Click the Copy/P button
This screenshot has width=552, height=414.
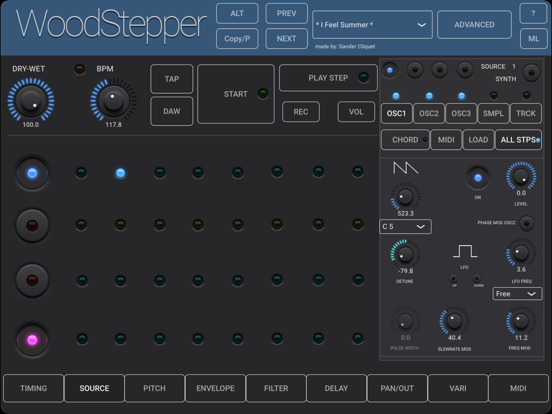pos(237,39)
